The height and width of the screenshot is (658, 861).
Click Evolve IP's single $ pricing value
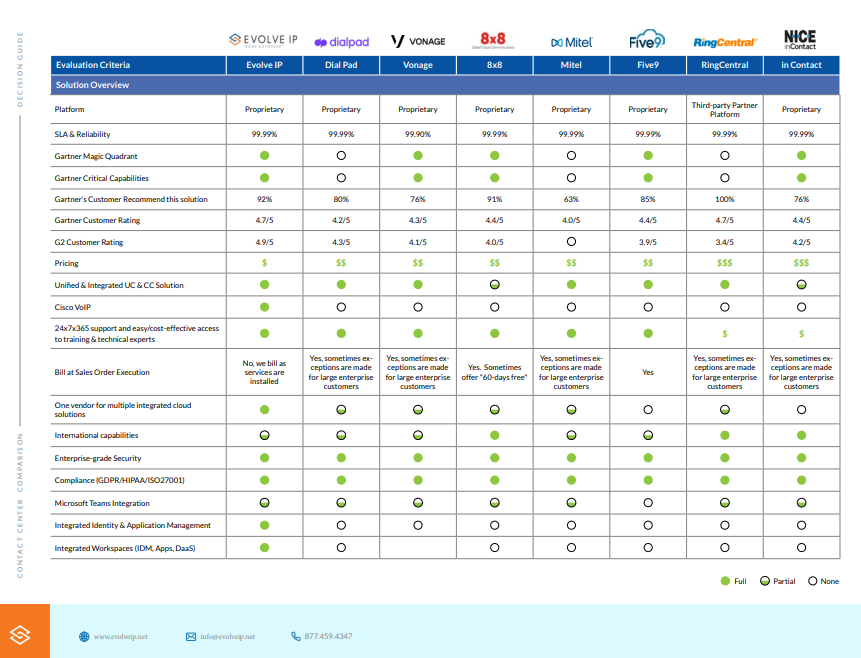(265, 263)
